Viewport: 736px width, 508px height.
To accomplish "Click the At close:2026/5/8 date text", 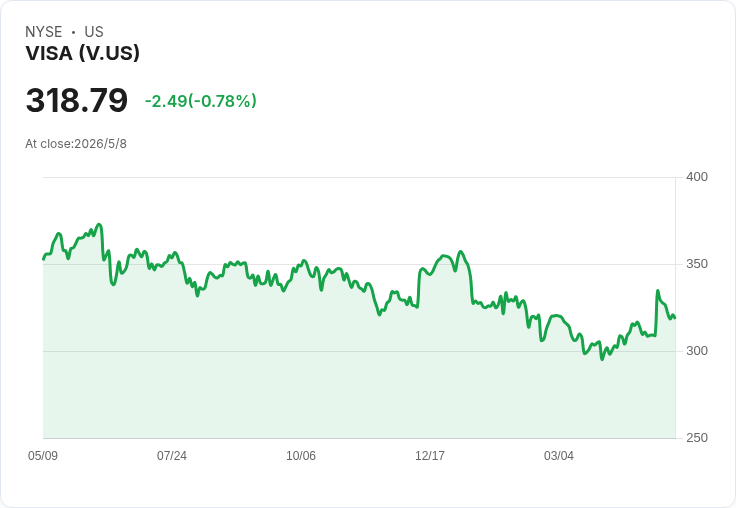I will 76,144.
